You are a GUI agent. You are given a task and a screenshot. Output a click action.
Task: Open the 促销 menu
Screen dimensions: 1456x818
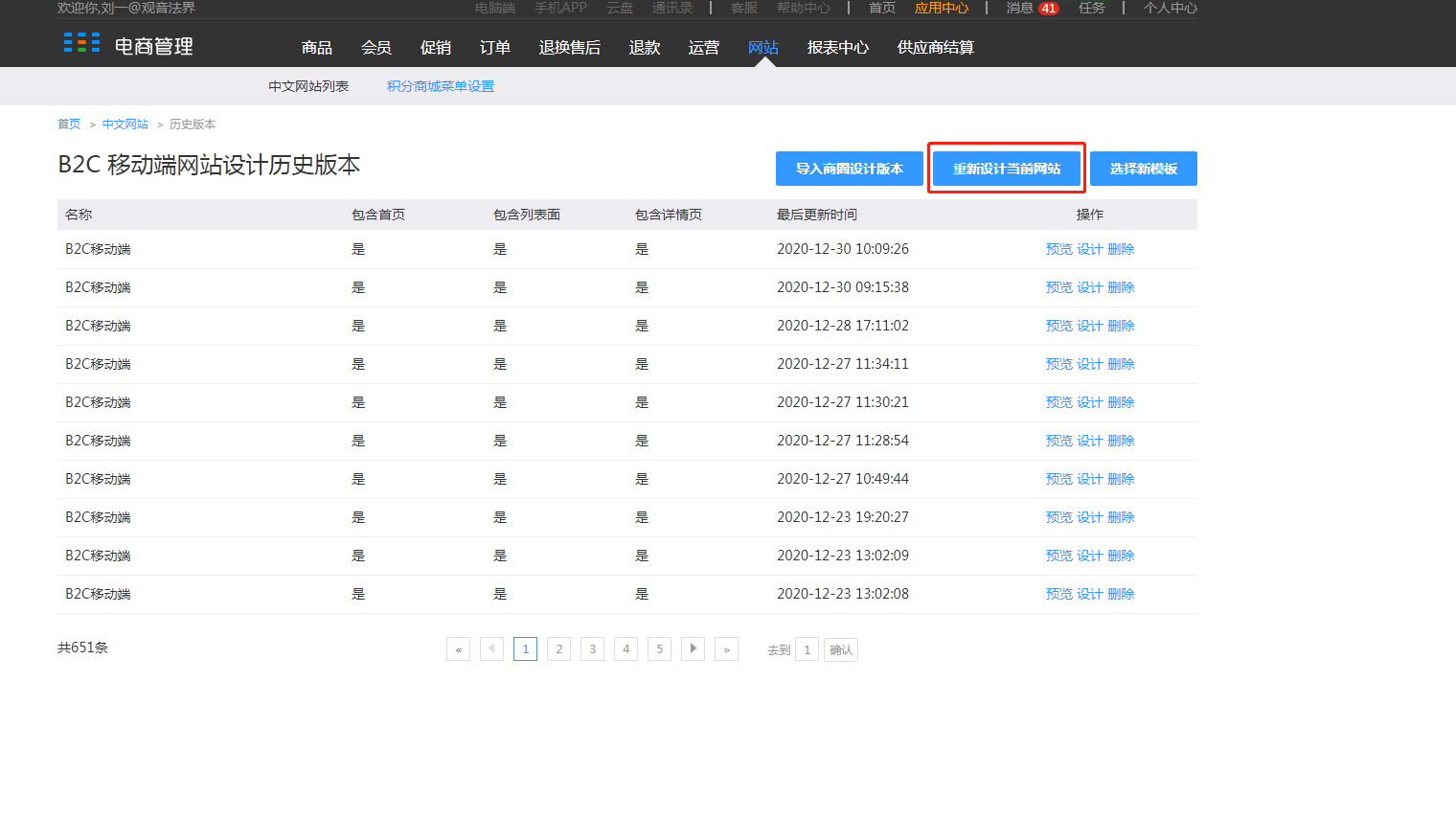(436, 47)
